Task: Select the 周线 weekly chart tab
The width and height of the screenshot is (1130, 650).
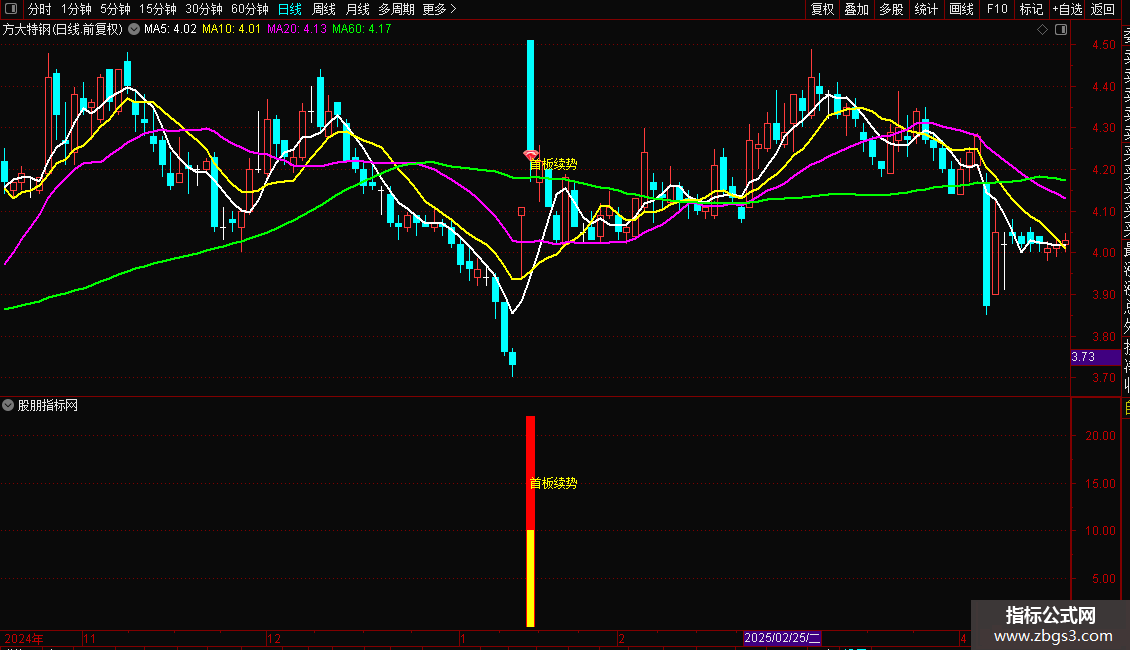Action: 324,9
